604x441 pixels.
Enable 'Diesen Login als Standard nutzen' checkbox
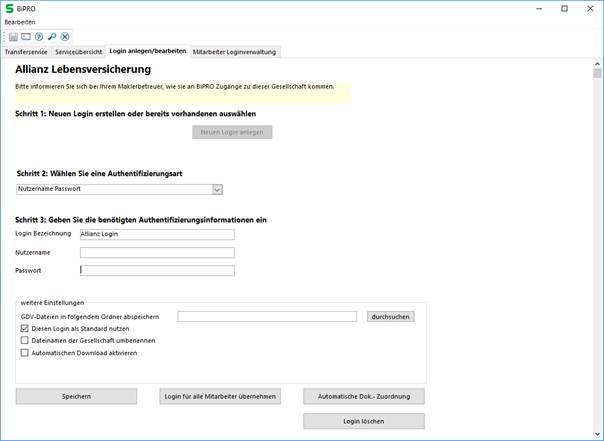(25, 328)
